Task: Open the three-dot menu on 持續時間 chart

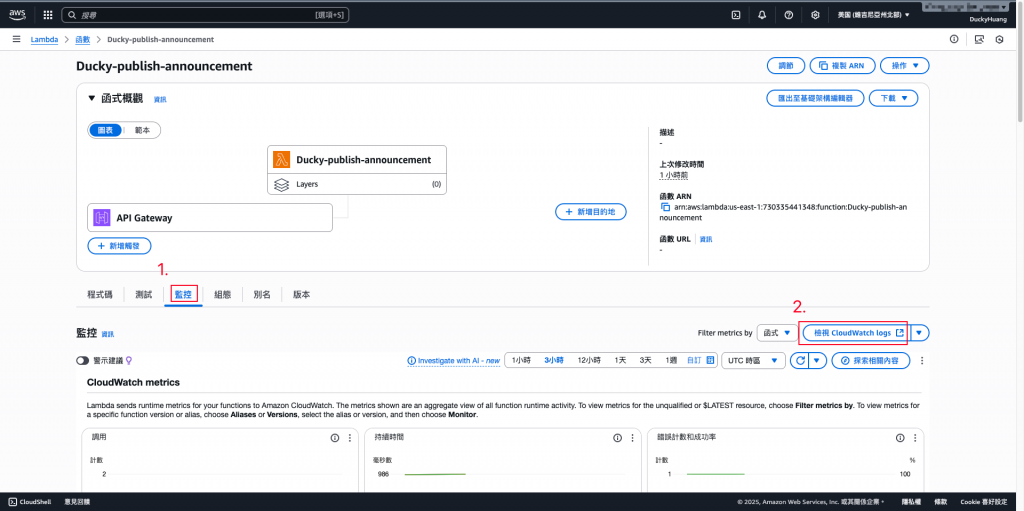Action: (632, 438)
